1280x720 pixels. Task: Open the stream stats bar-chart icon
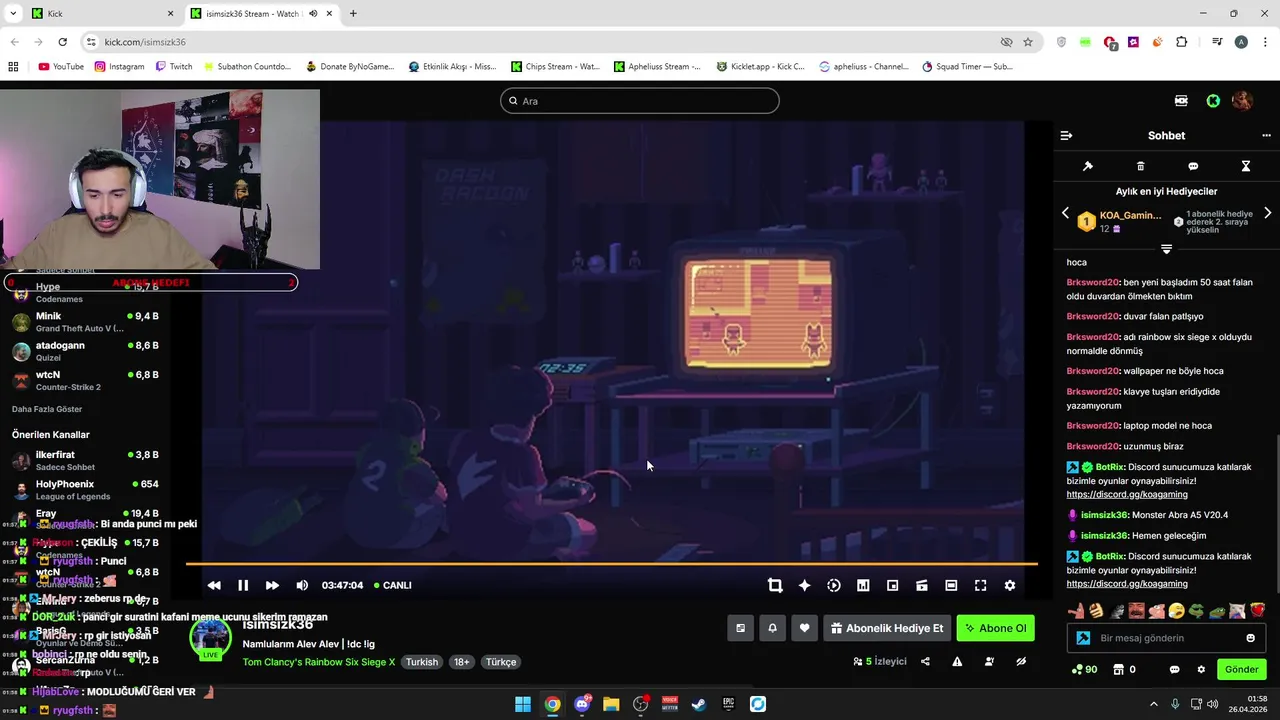[863, 585]
